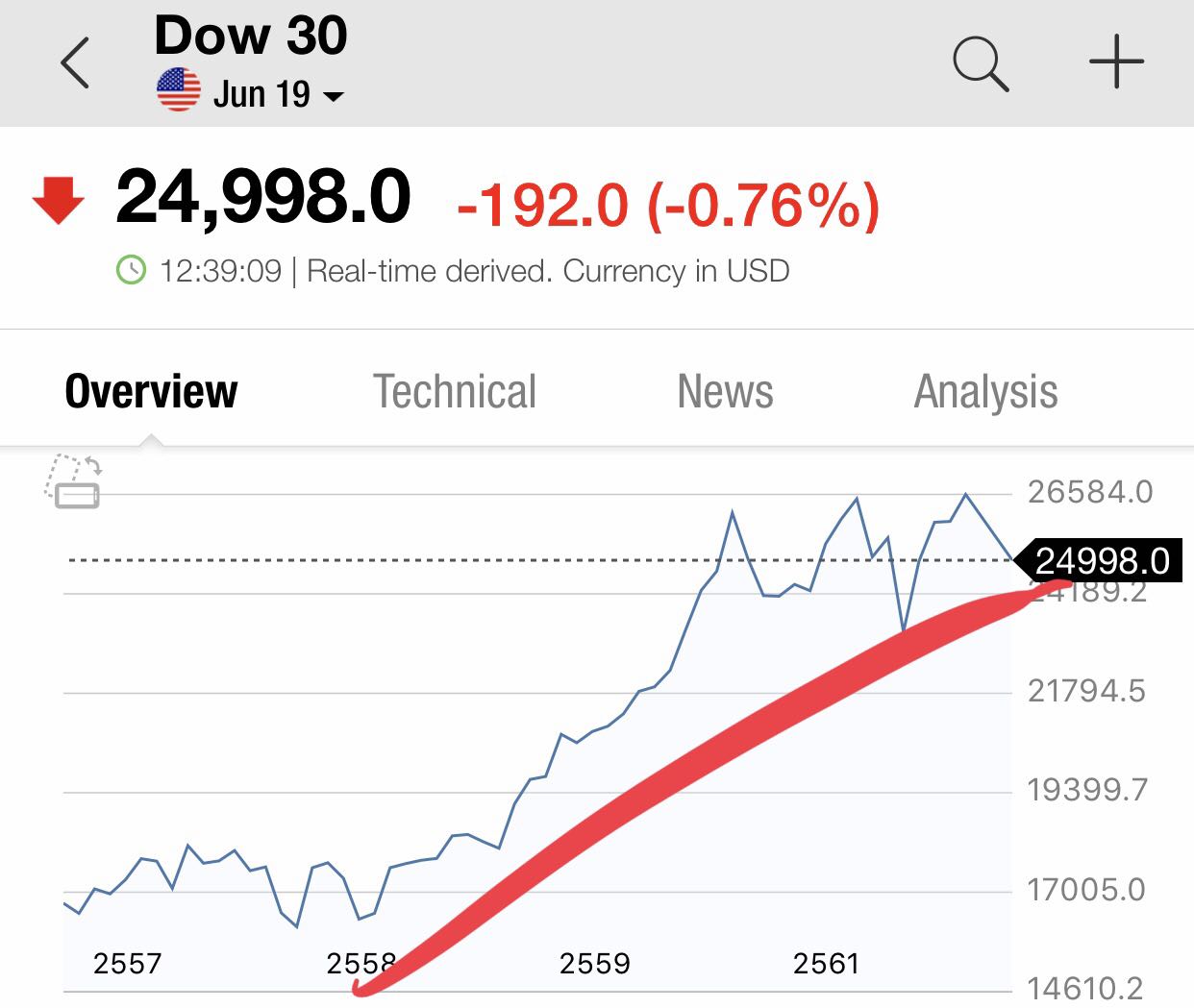Click the black 24998.0 price marker
Image resolution: width=1194 pixels, height=1008 pixels.
pos(1102,560)
